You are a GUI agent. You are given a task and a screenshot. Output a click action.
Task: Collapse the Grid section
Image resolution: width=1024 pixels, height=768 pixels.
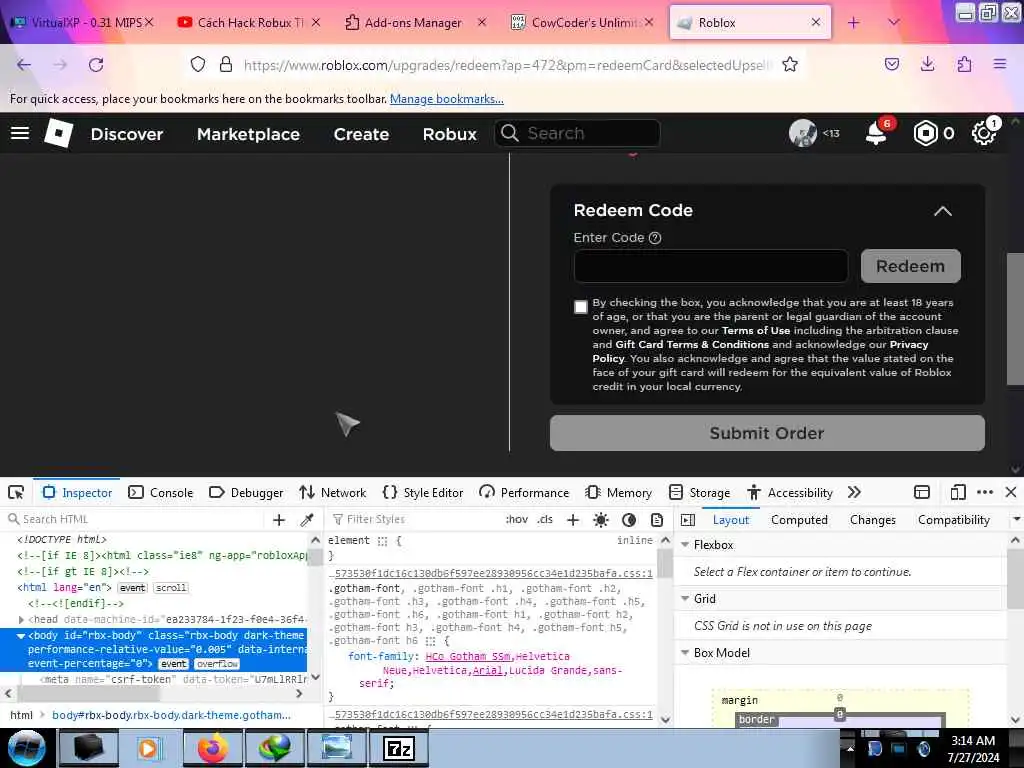pyautogui.click(x=685, y=599)
